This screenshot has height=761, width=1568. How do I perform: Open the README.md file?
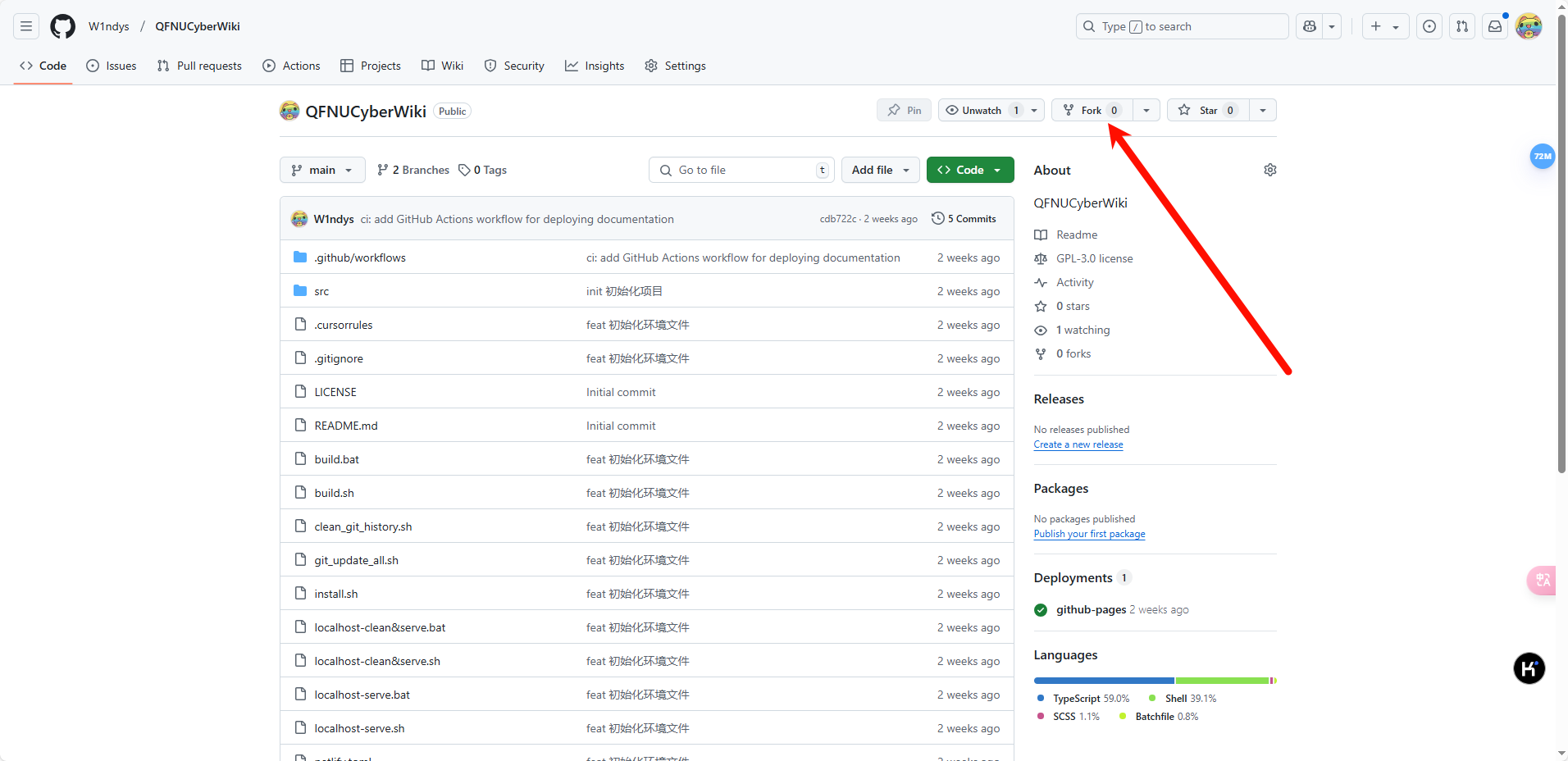click(346, 426)
